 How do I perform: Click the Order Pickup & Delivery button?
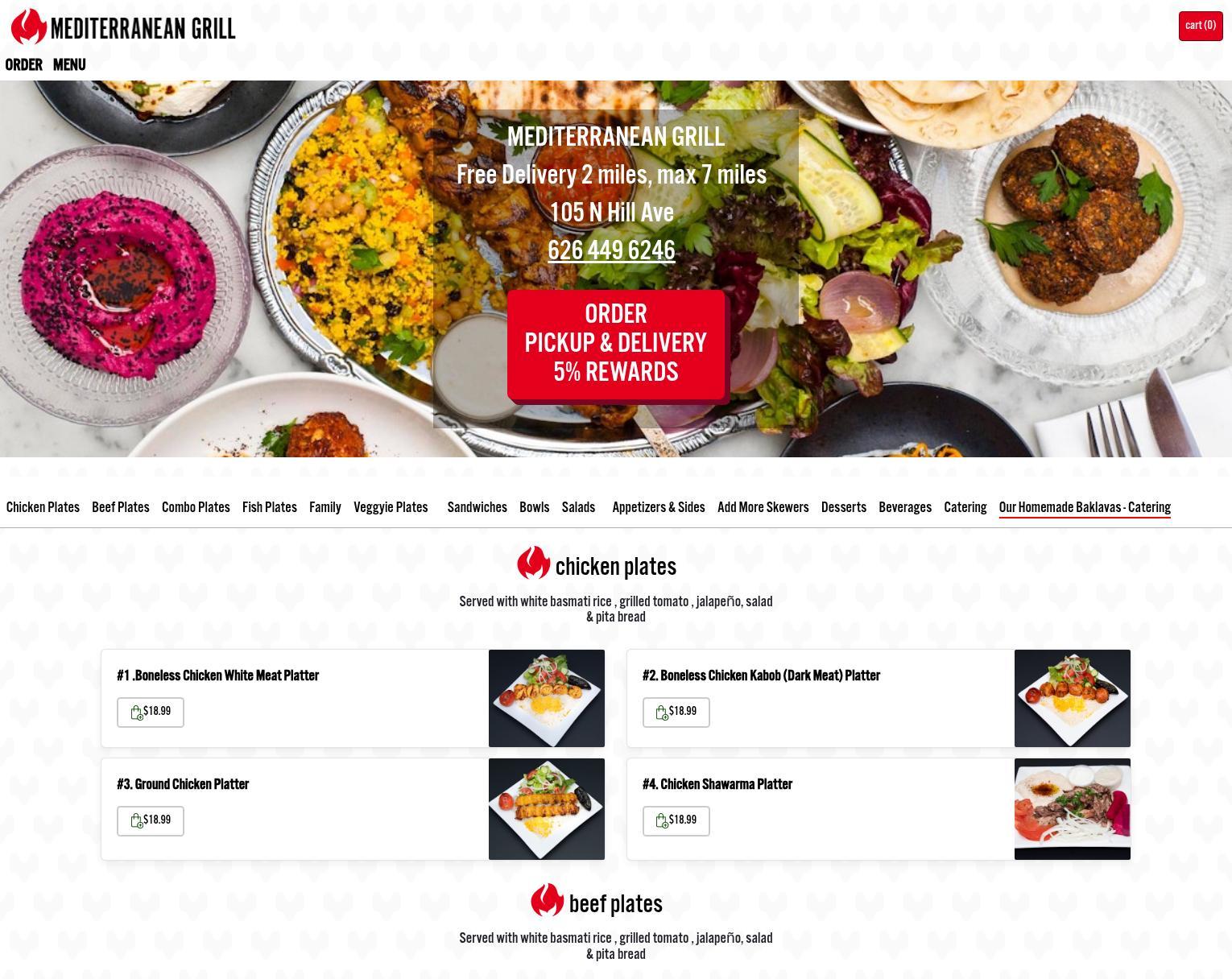coord(616,345)
